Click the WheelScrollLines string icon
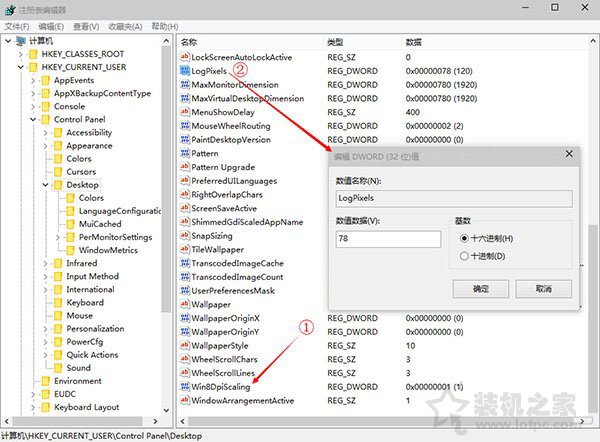This screenshot has height=442, width=600. (x=185, y=373)
